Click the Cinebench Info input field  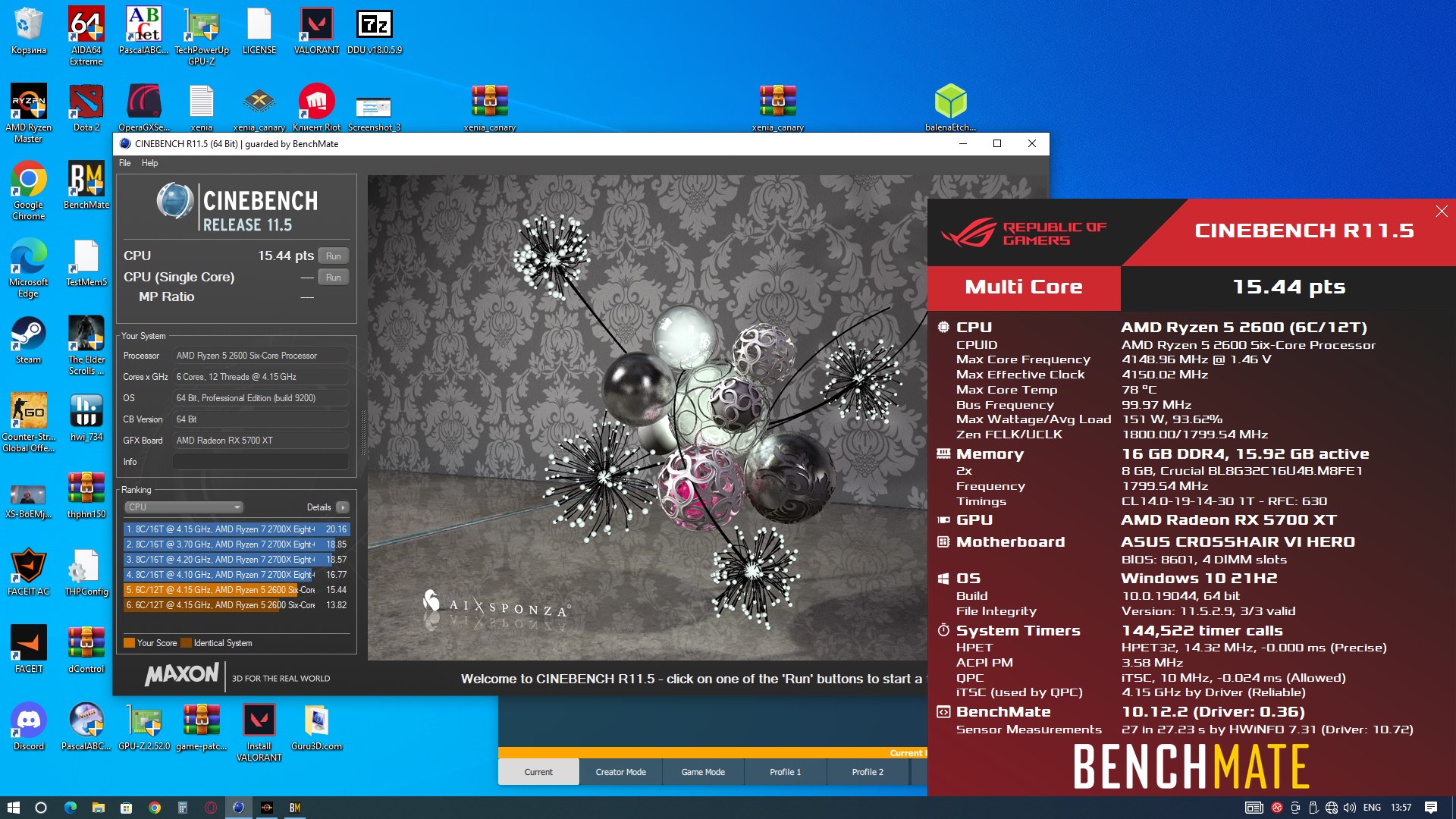coord(261,462)
